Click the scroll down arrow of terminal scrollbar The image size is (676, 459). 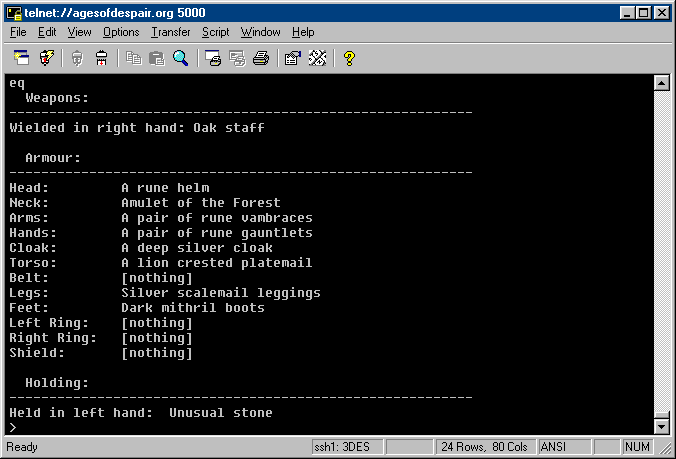coord(661,426)
